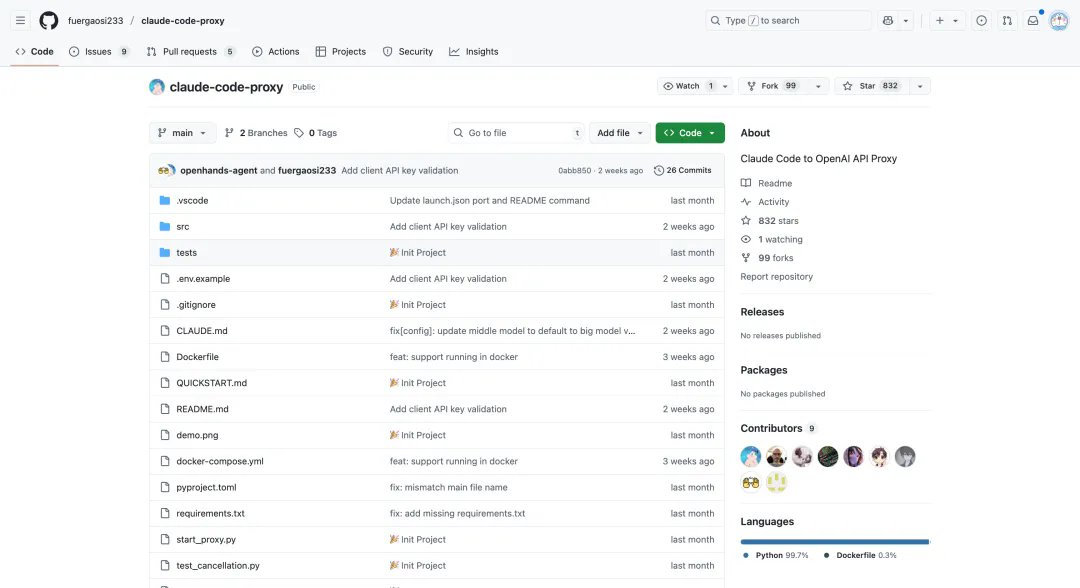
Task: Open the main branch selector dropdown
Action: [182, 133]
